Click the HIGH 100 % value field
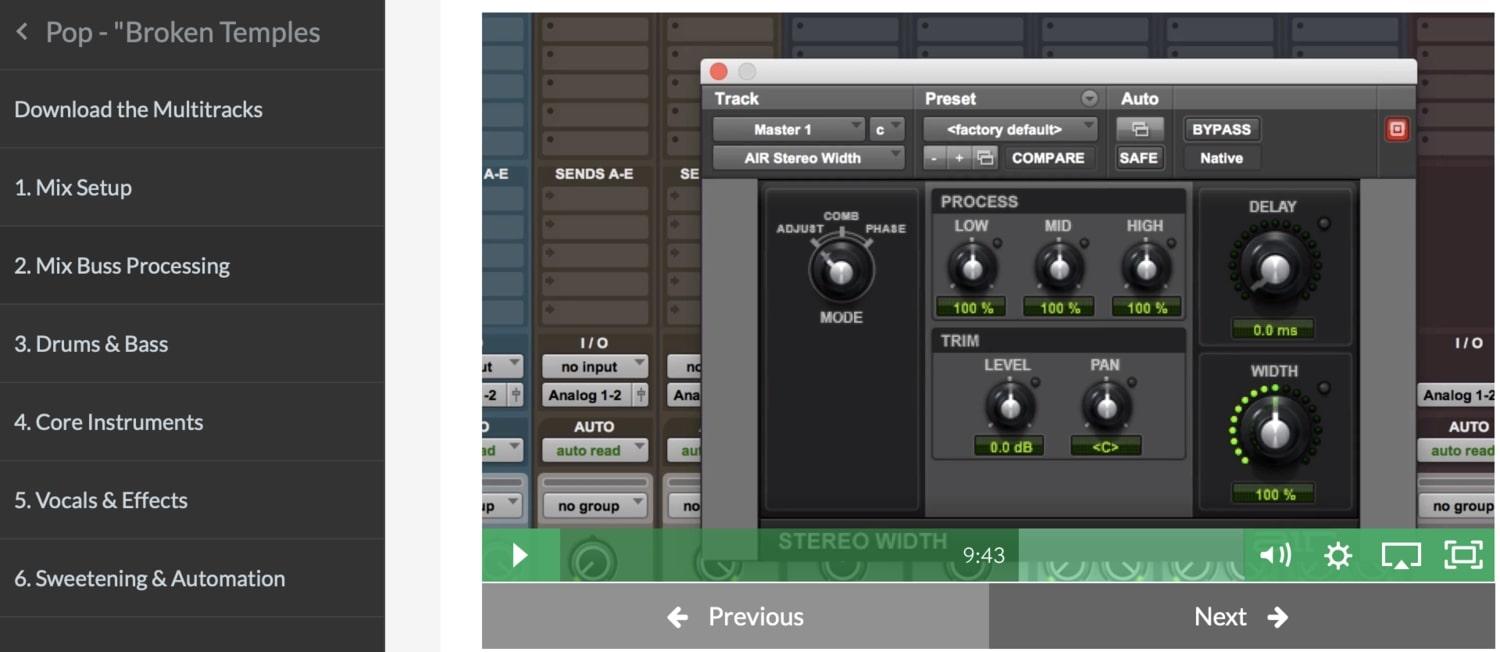 coord(1145,308)
